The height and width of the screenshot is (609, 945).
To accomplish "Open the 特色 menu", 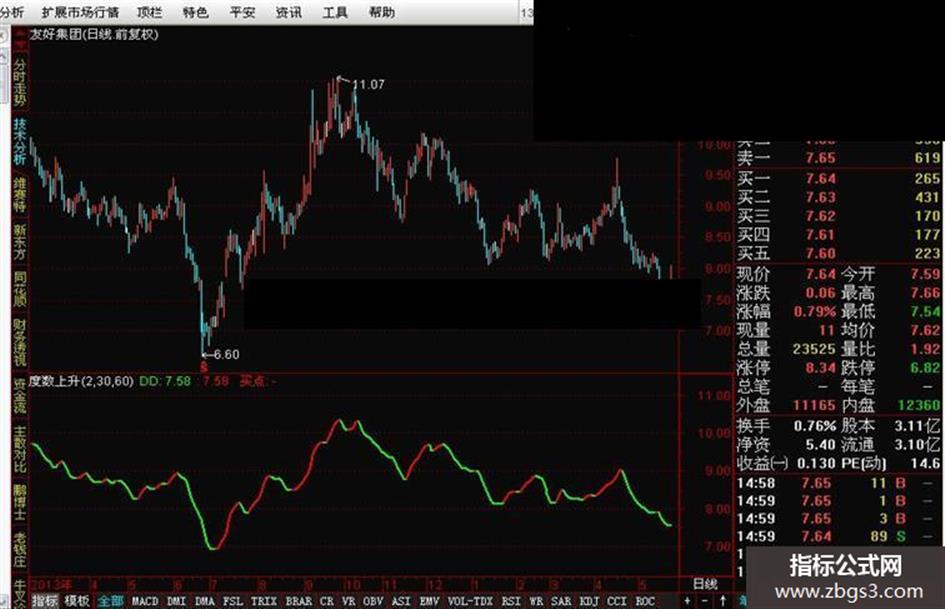I will [x=195, y=12].
